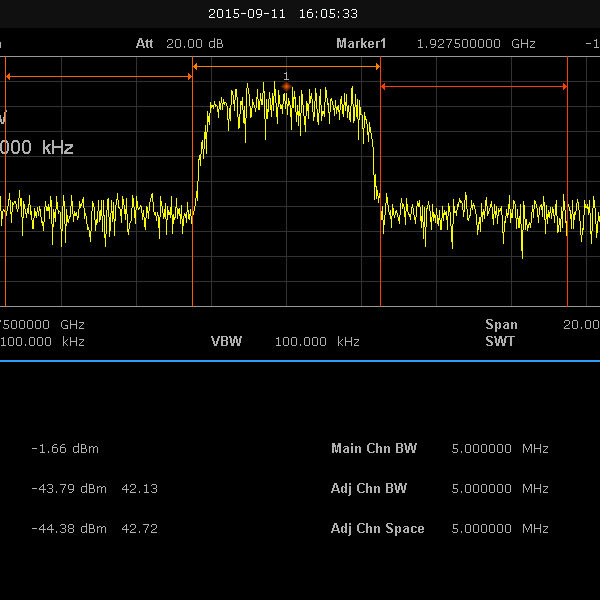This screenshot has width=600, height=600.
Task: Click the Marker 1 dot on the trace
Action: [x=286, y=87]
